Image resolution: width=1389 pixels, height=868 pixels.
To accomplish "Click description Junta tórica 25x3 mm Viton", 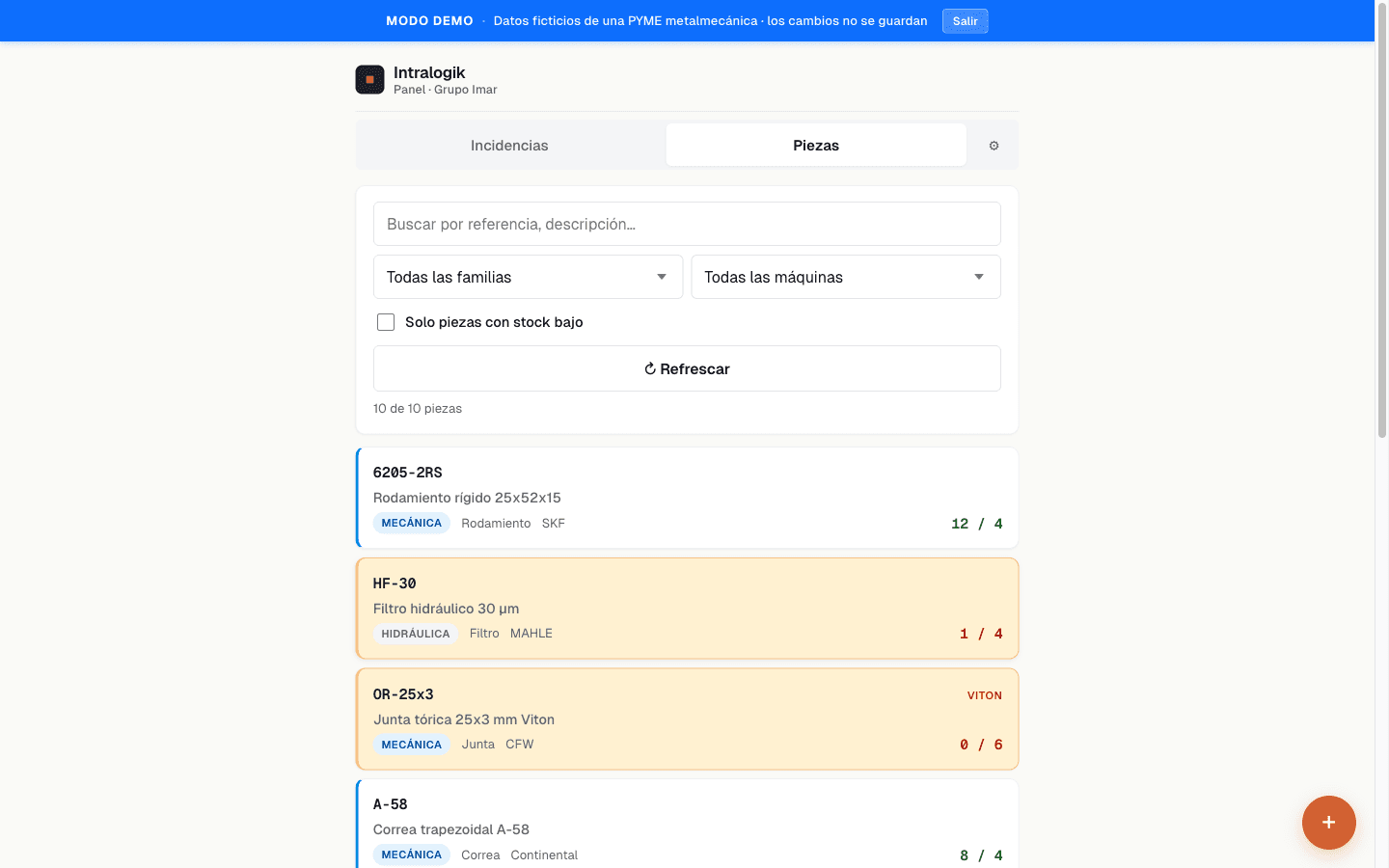I will click(x=464, y=719).
